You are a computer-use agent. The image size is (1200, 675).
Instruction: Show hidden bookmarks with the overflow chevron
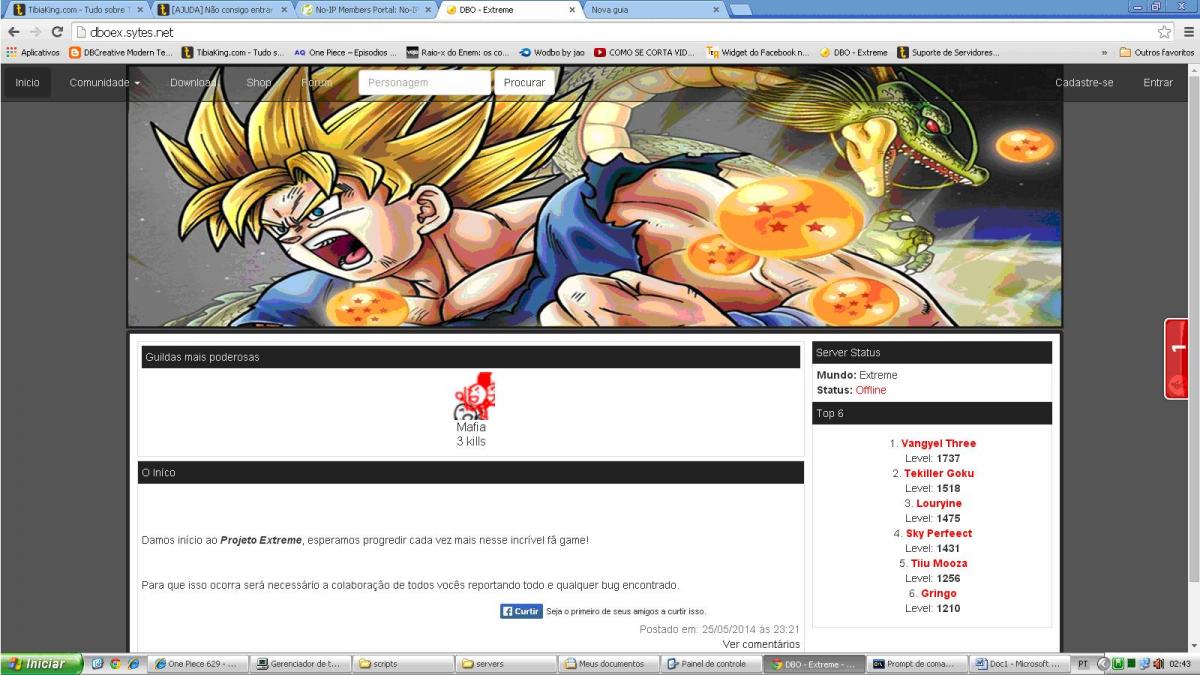pos(1104,52)
